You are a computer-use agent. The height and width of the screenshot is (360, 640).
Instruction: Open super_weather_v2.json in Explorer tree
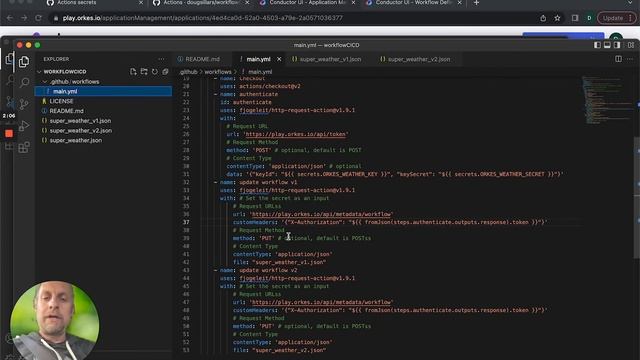pyautogui.click(x=103, y=131)
